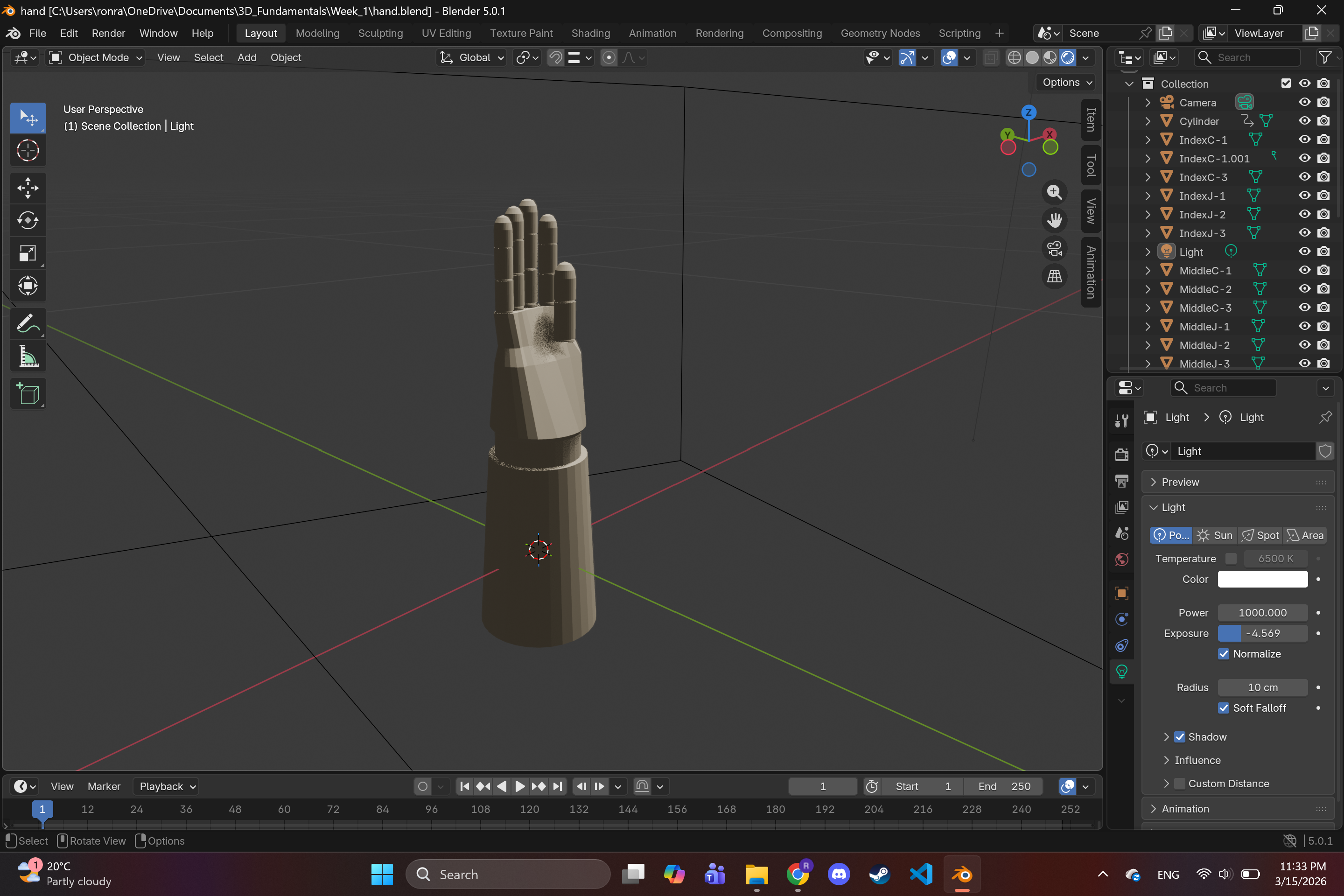This screenshot has height=896, width=1344.
Task: Choose the Add Cube tool
Action: pyautogui.click(x=28, y=393)
